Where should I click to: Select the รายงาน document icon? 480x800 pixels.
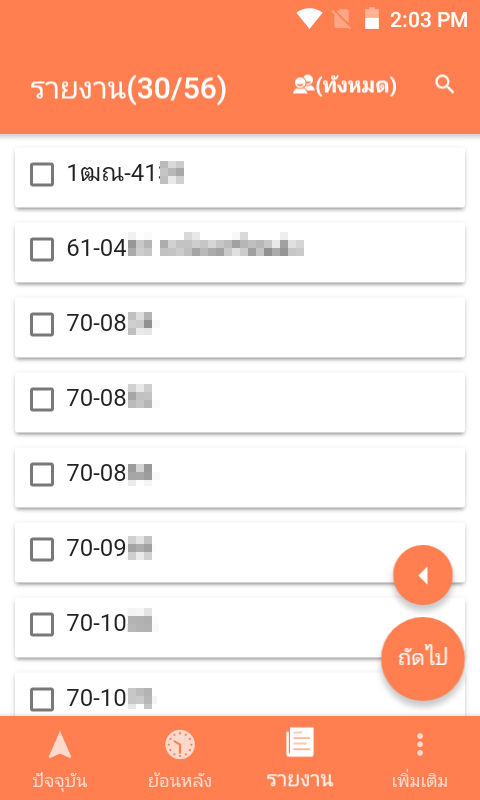click(x=300, y=743)
